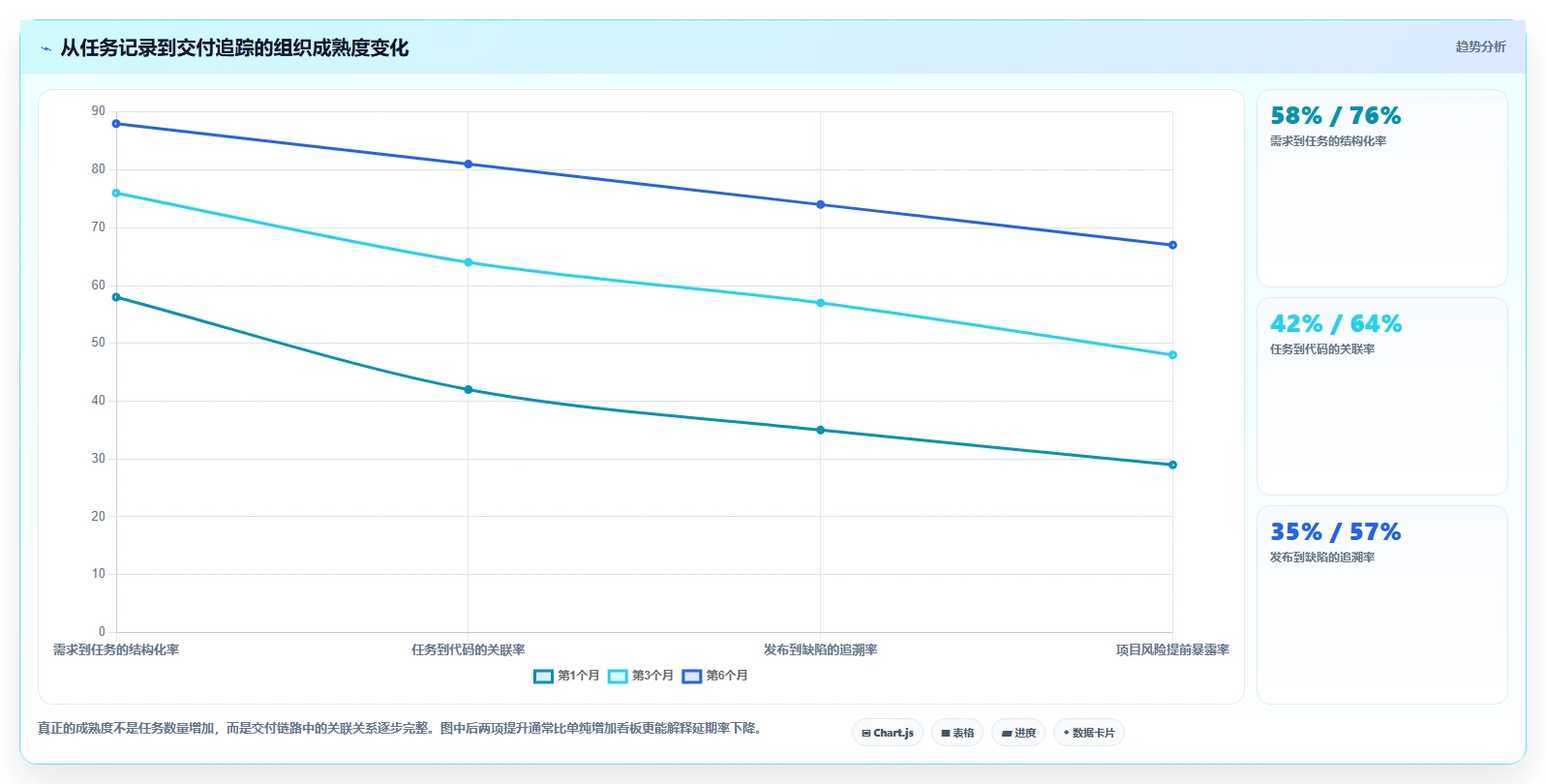The image size is (1546, 784).
Task: Click the y-axis tick label 50
Action: 99,343
